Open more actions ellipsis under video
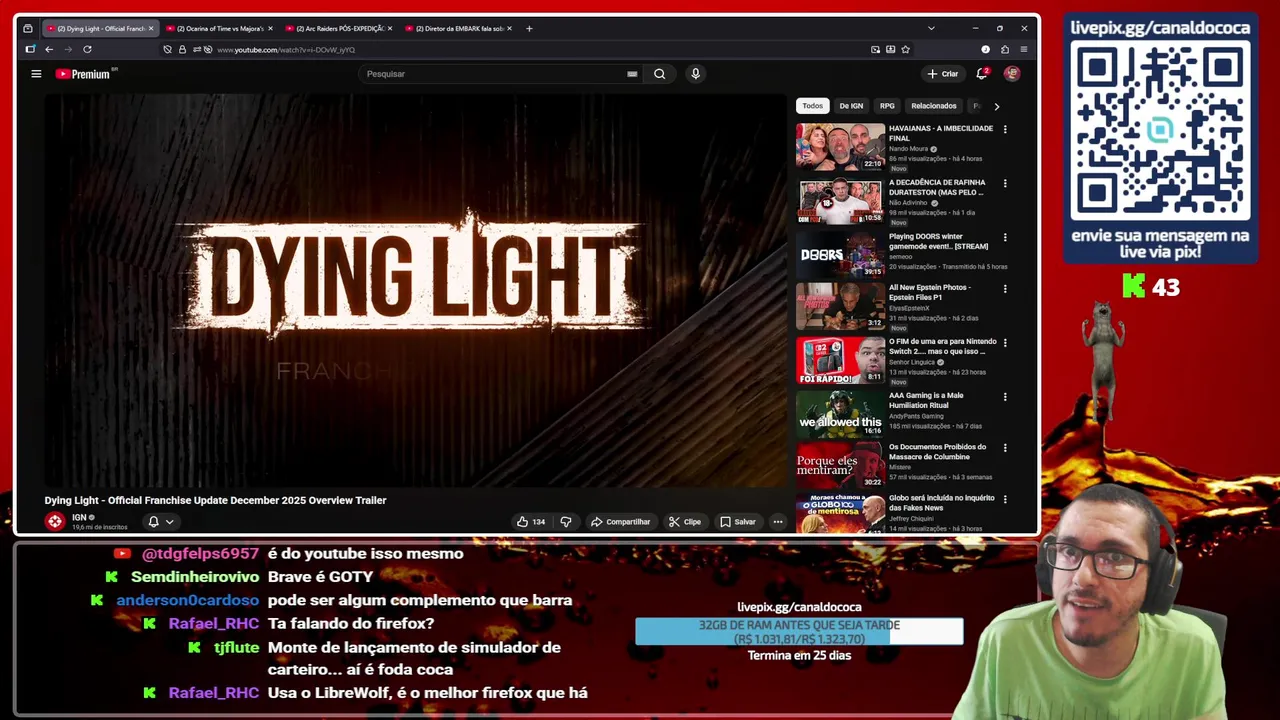 click(x=777, y=521)
